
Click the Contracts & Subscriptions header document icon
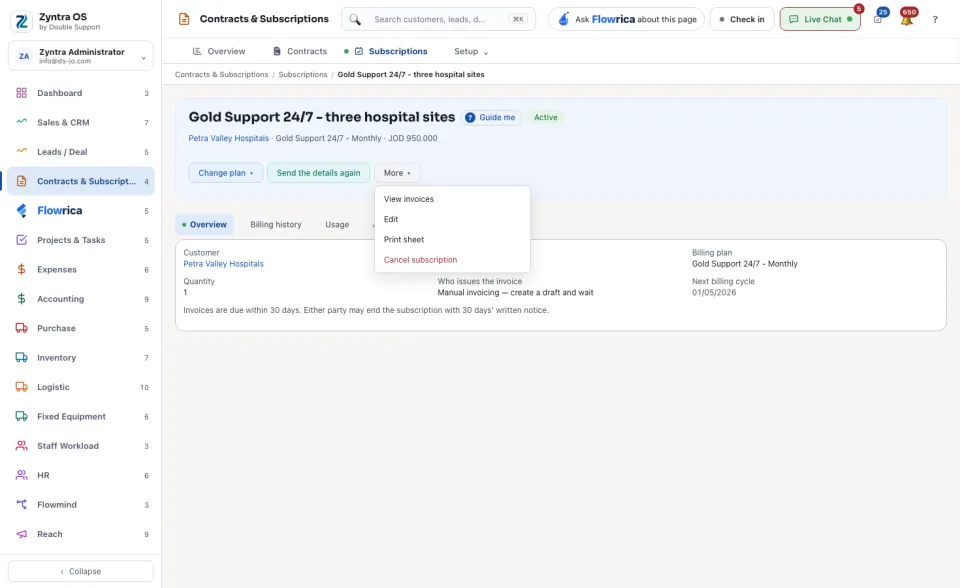(x=184, y=19)
